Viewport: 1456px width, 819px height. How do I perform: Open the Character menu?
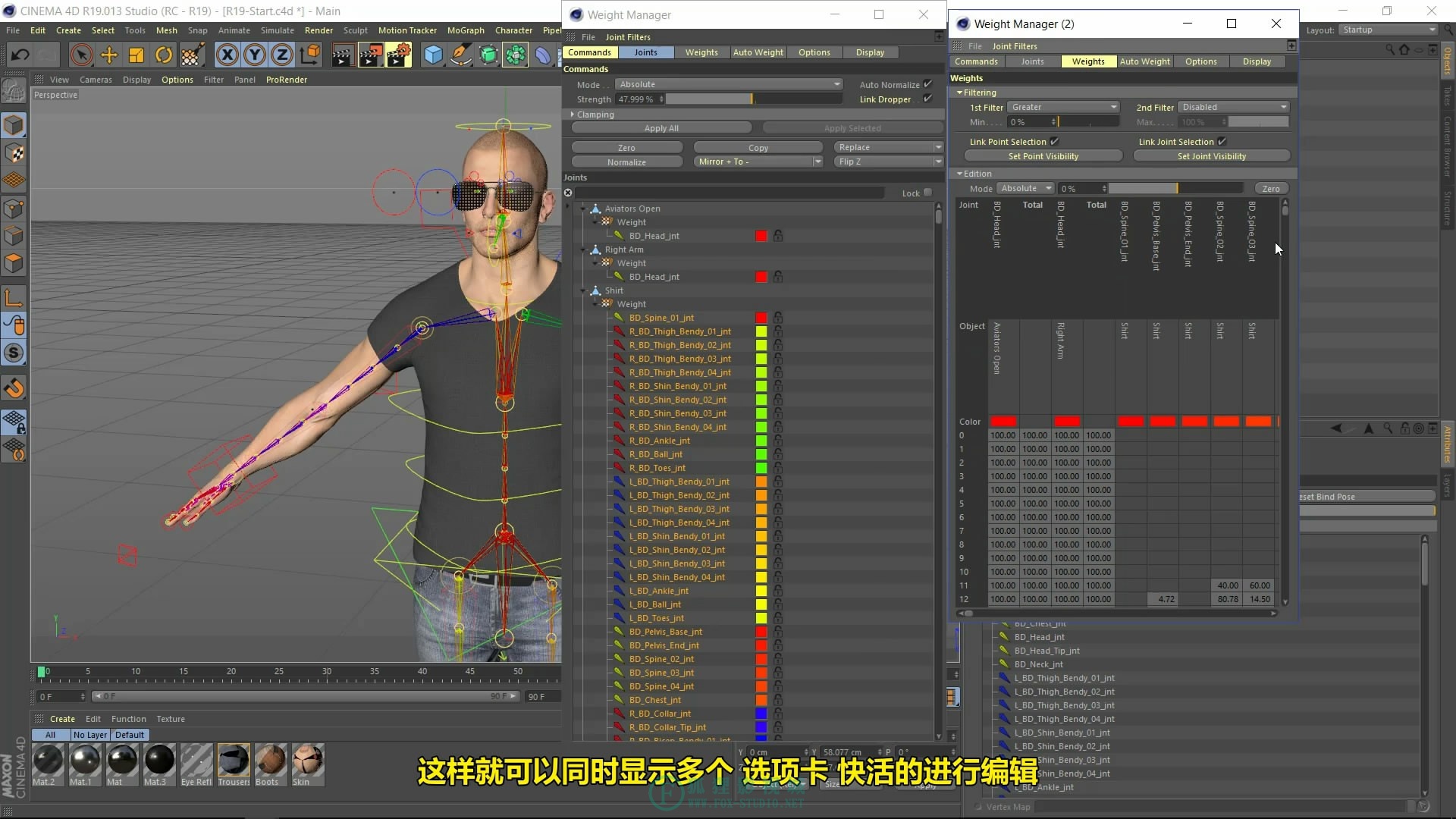513,30
